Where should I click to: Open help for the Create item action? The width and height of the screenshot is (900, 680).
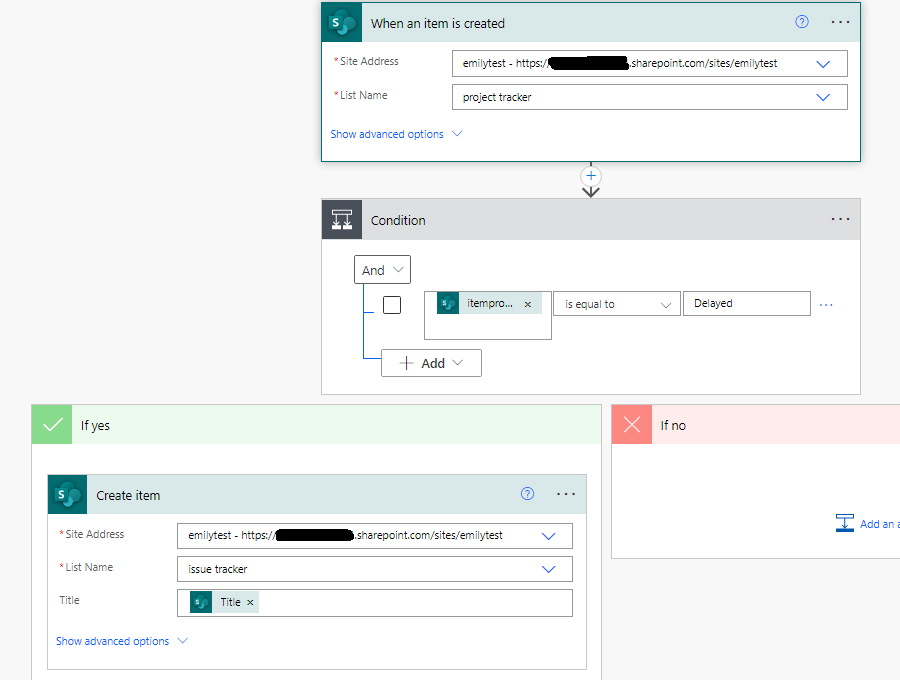click(x=527, y=494)
